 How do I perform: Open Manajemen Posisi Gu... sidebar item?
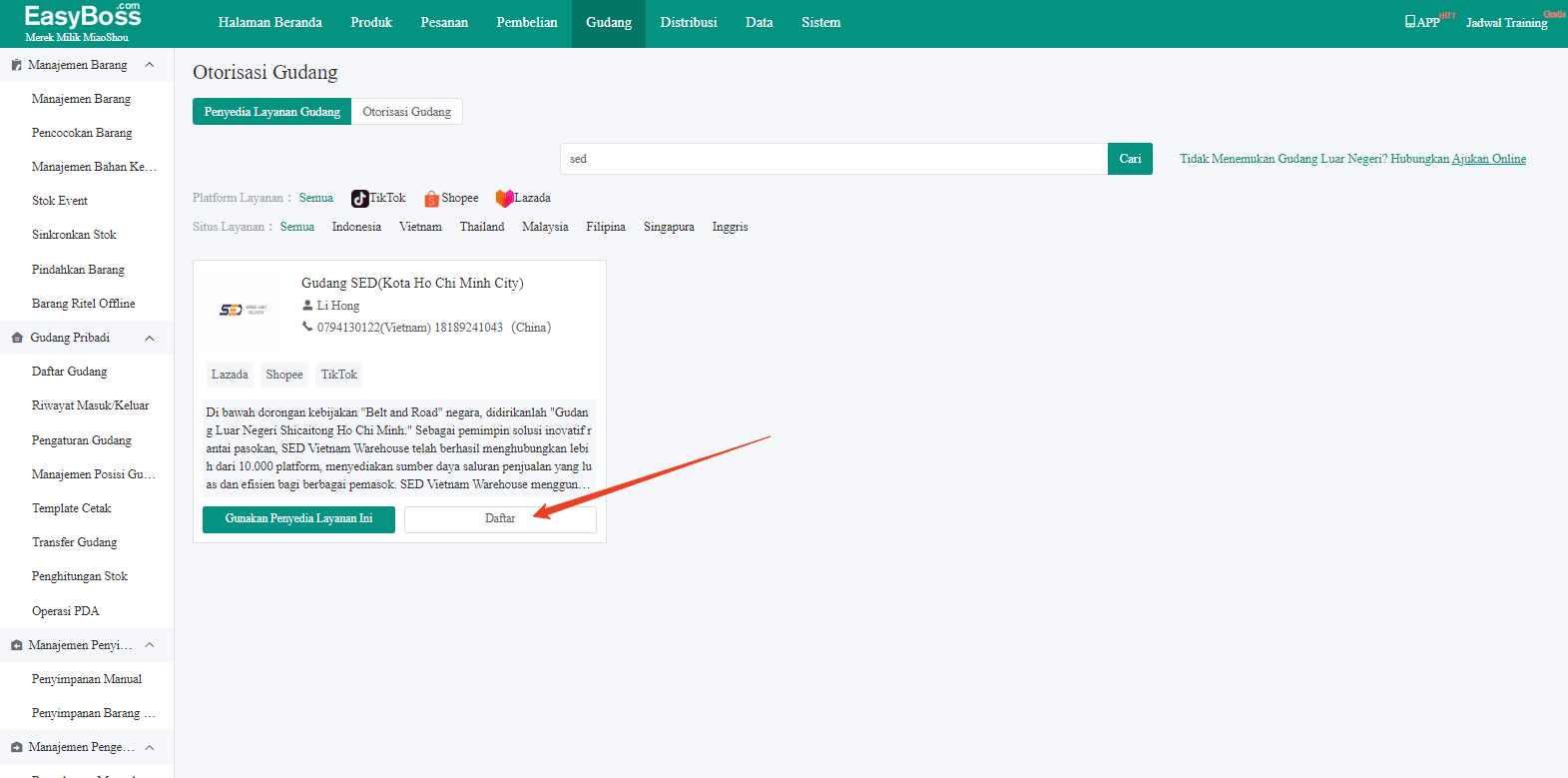[94, 474]
